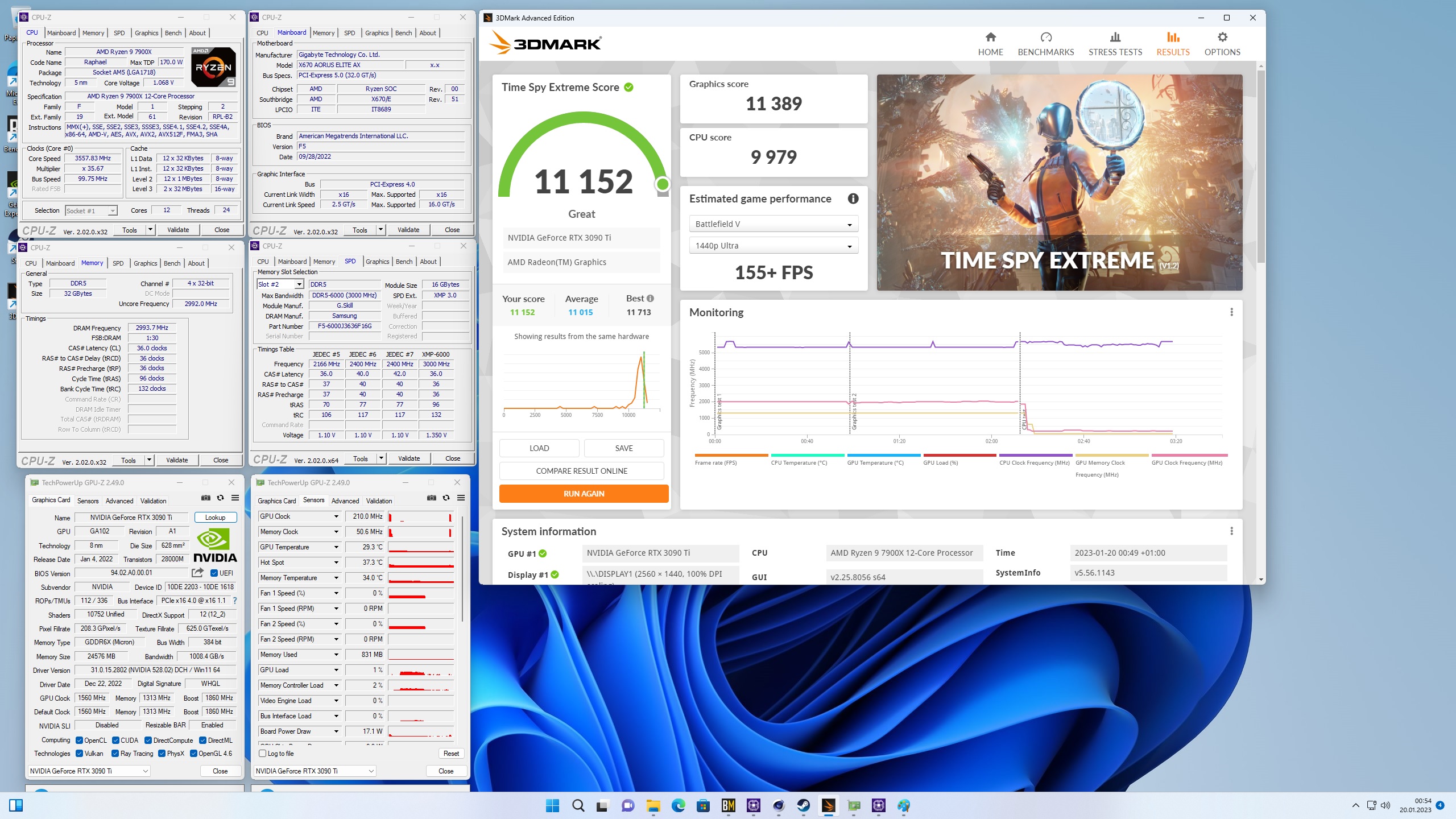1456x819 pixels.
Task: Toggle GPU Load red legend swatch
Action: pyautogui.click(x=959, y=456)
